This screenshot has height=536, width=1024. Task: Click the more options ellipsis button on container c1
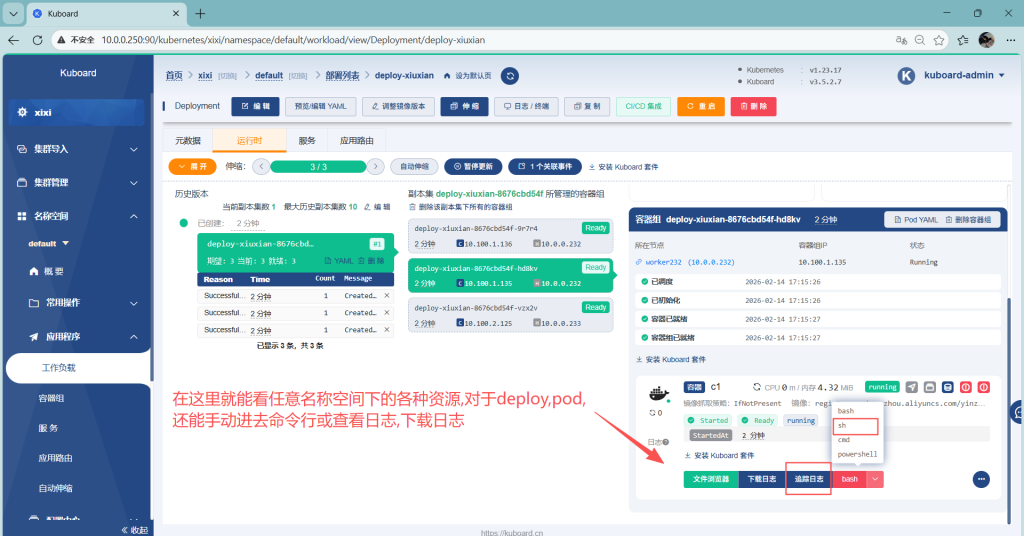click(x=981, y=479)
